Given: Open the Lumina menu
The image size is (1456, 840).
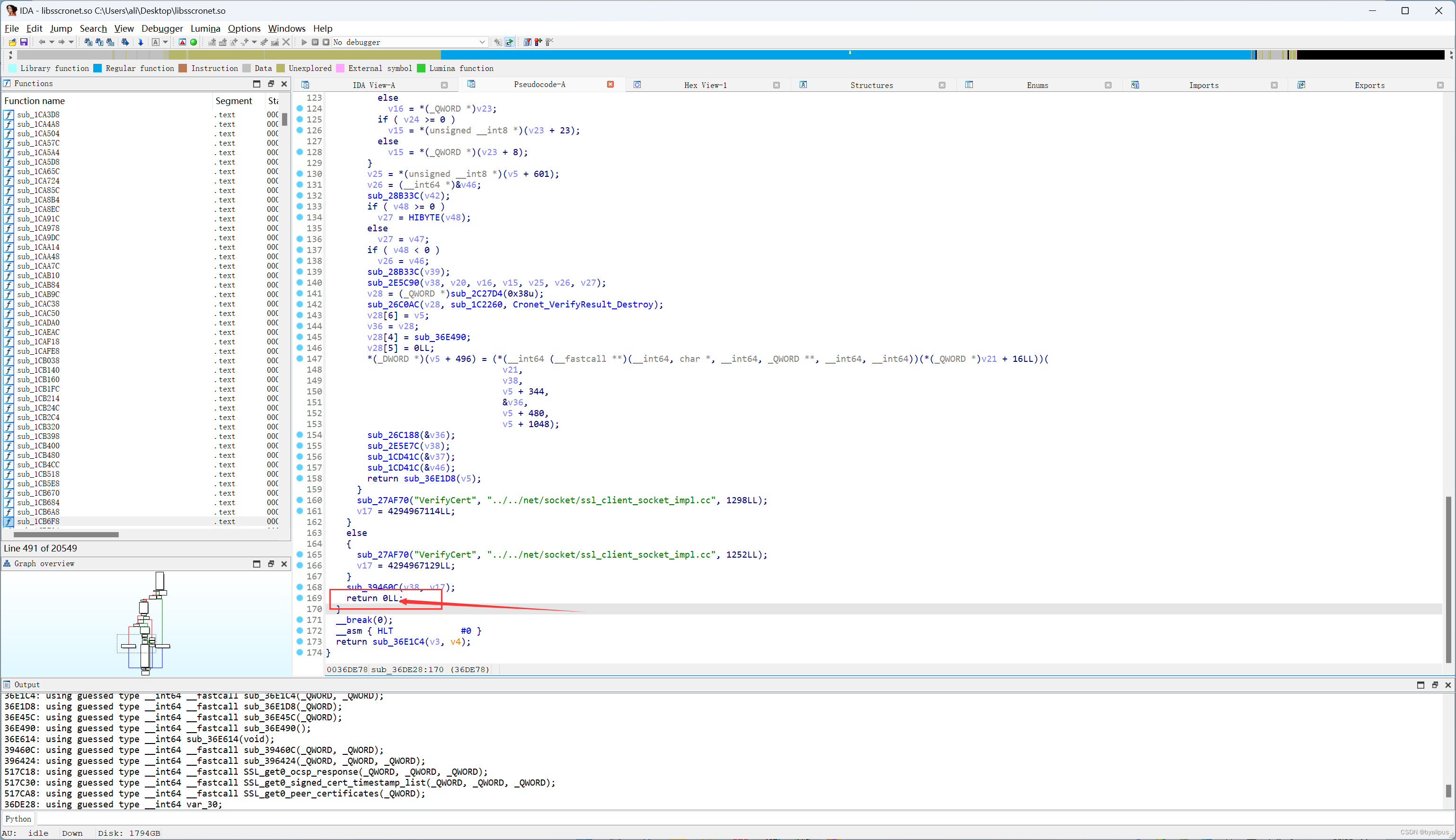Looking at the screenshot, I should 205,28.
